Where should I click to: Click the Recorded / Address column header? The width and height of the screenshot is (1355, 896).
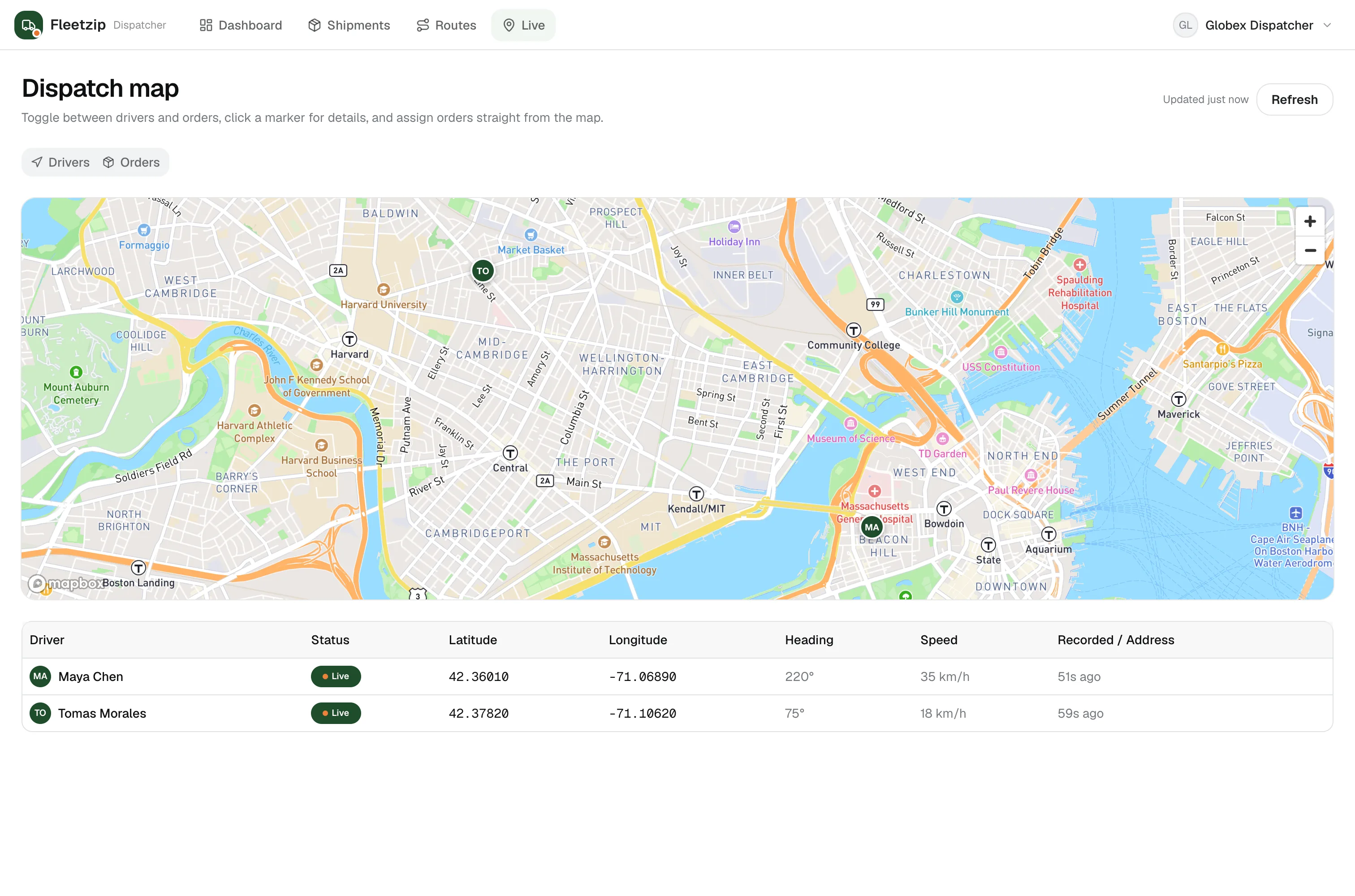pos(1116,640)
